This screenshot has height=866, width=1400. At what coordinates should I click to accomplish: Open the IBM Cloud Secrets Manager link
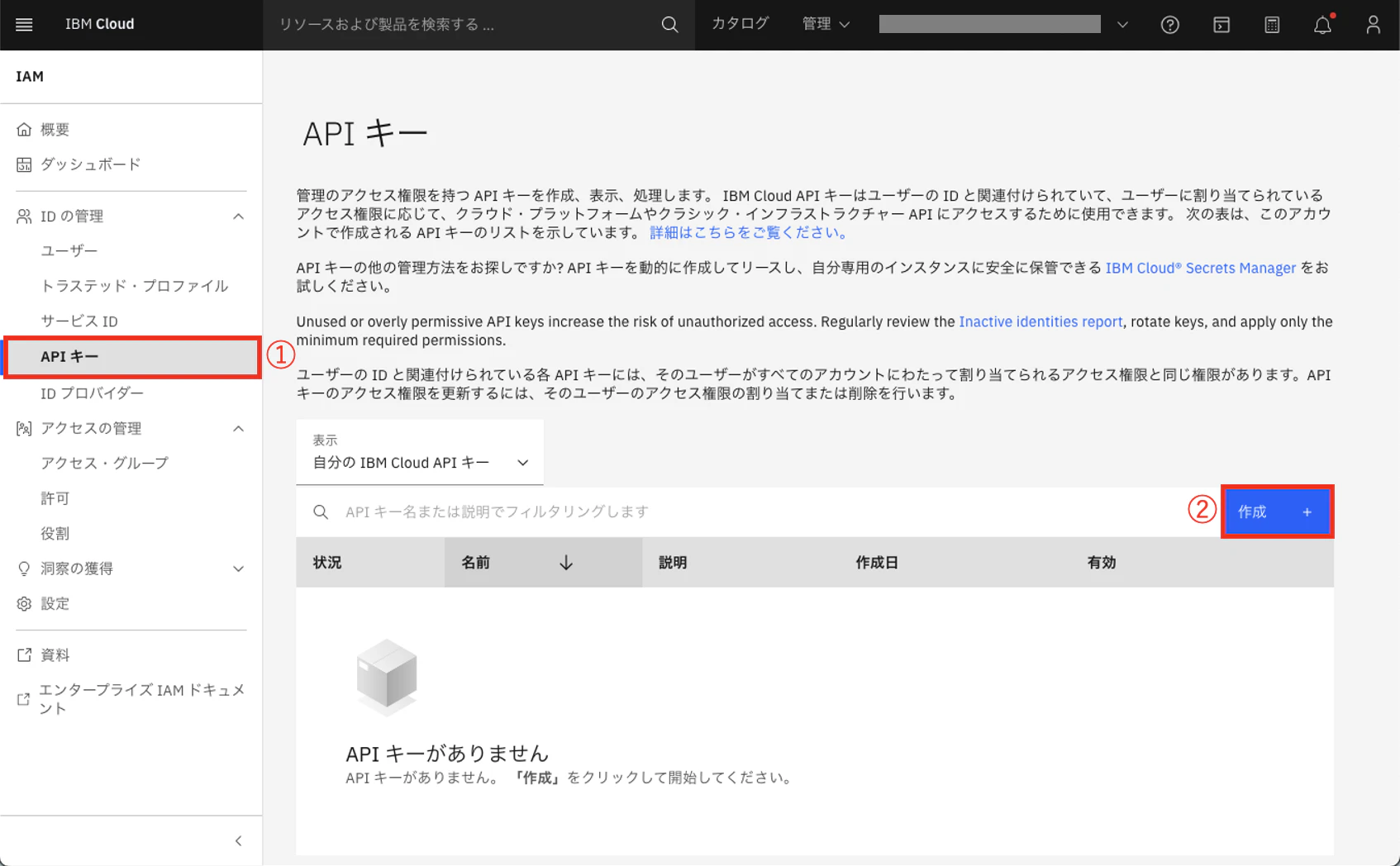1201,268
